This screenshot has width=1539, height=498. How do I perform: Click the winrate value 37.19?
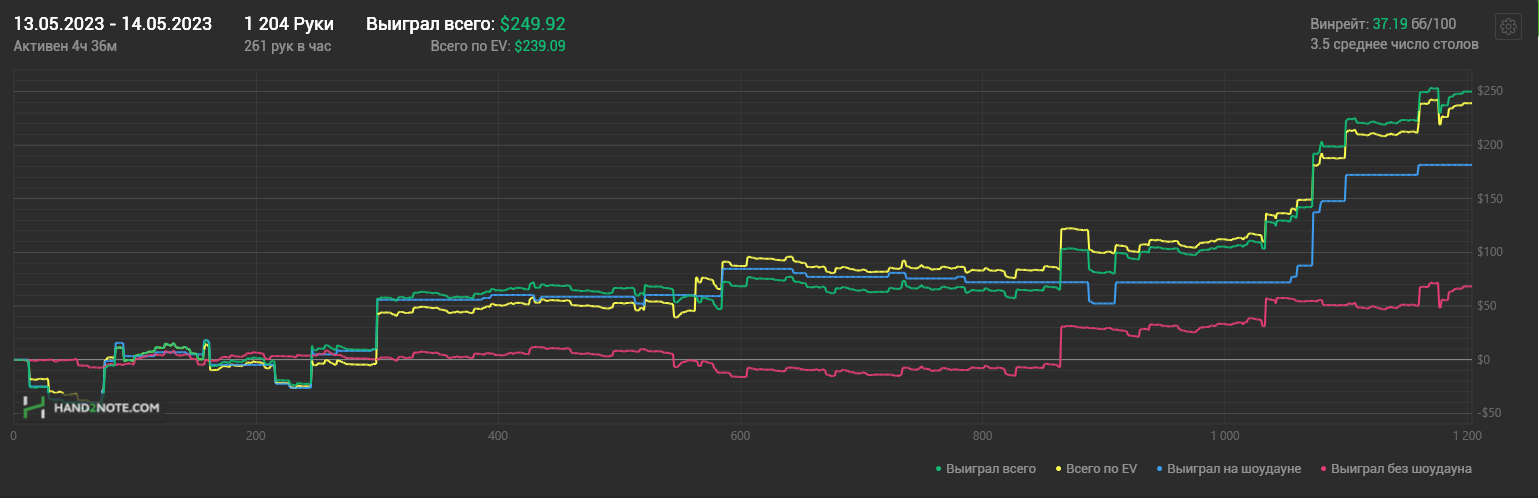pyautogui.click(x=1391, y=22)
